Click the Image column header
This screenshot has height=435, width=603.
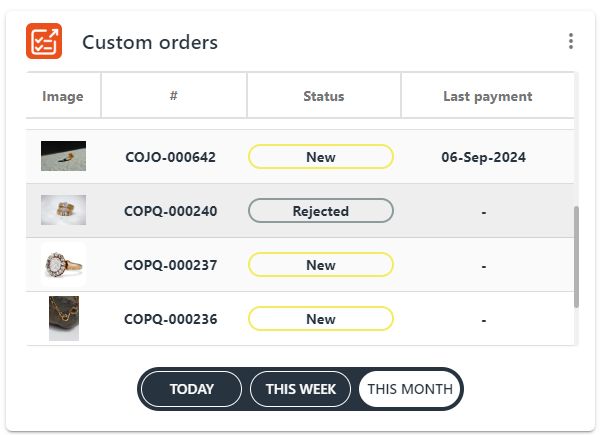pyautogui.click(x=63, y=96)
